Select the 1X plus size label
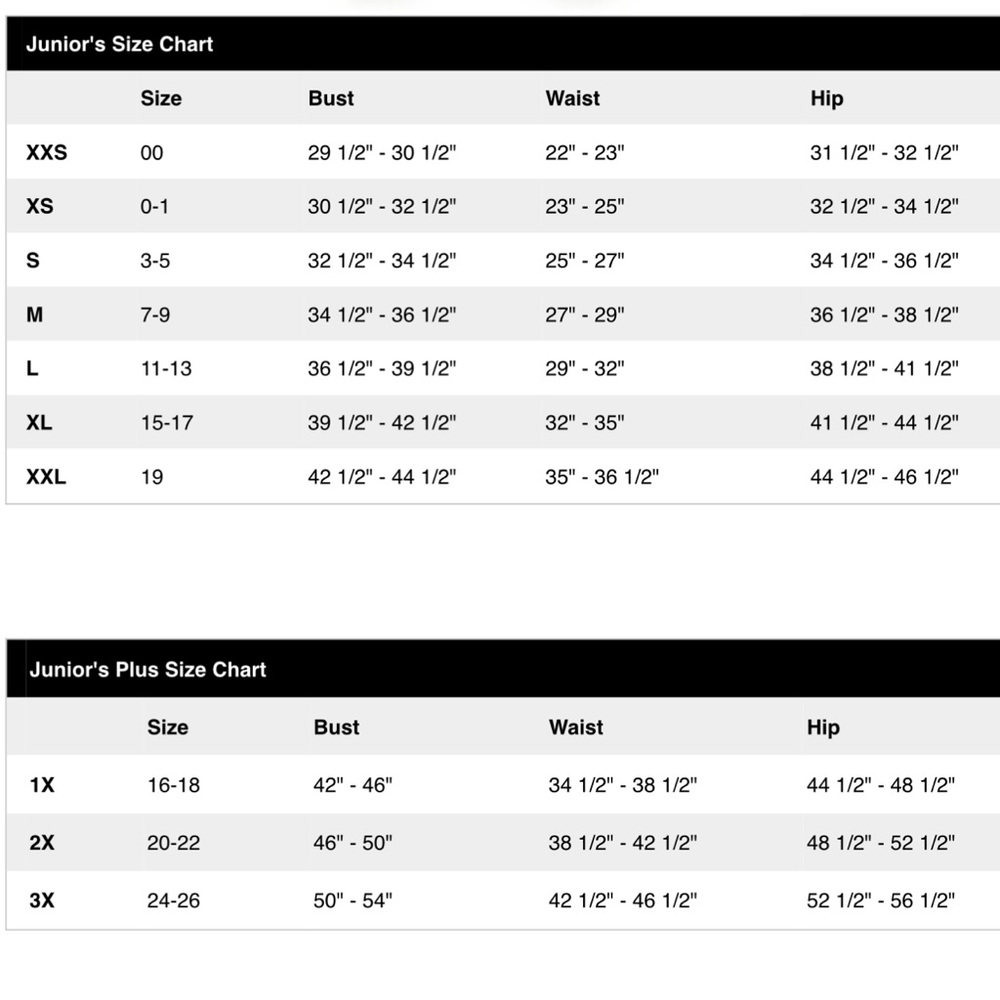Screen dimensions: 1000x1000 point(42,784)
